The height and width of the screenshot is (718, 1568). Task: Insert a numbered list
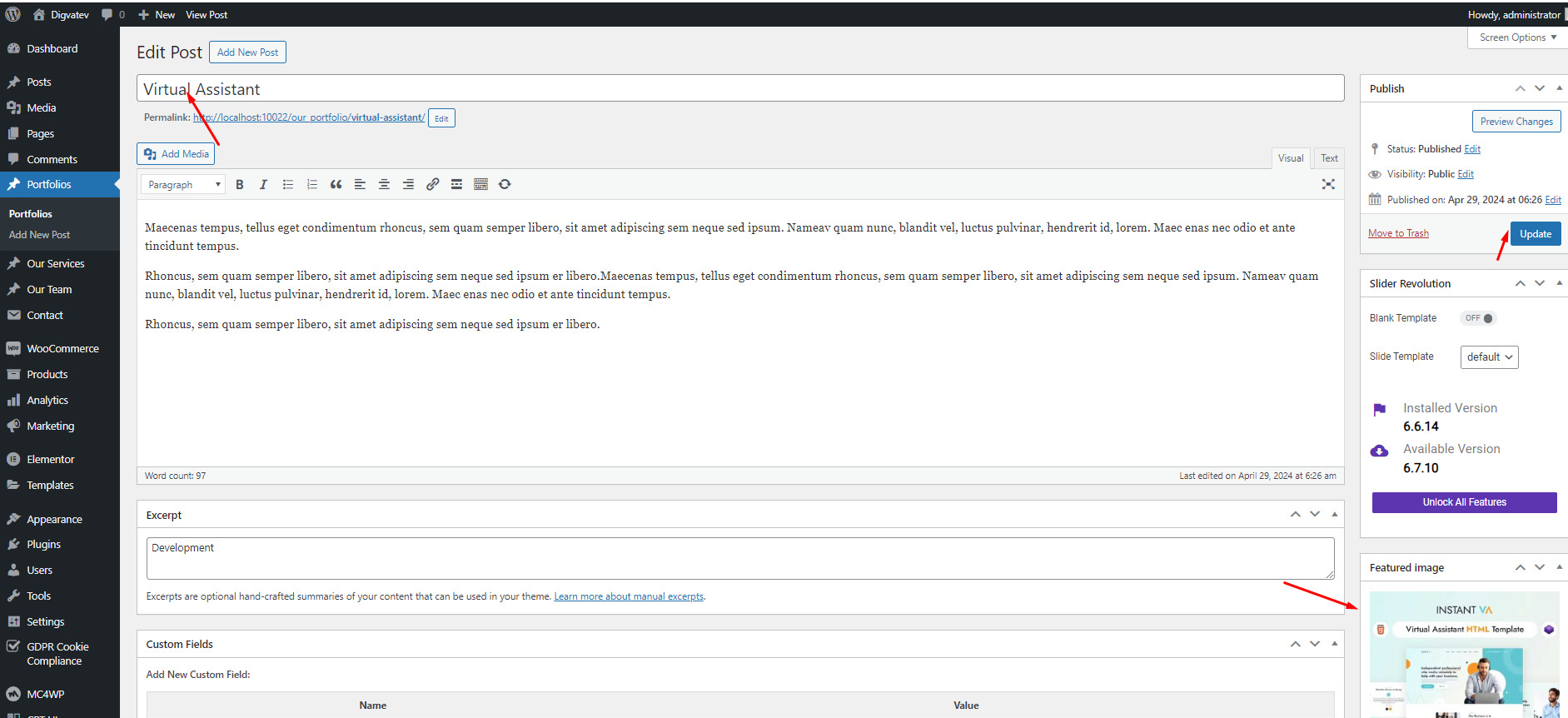(x=312, y=184)
